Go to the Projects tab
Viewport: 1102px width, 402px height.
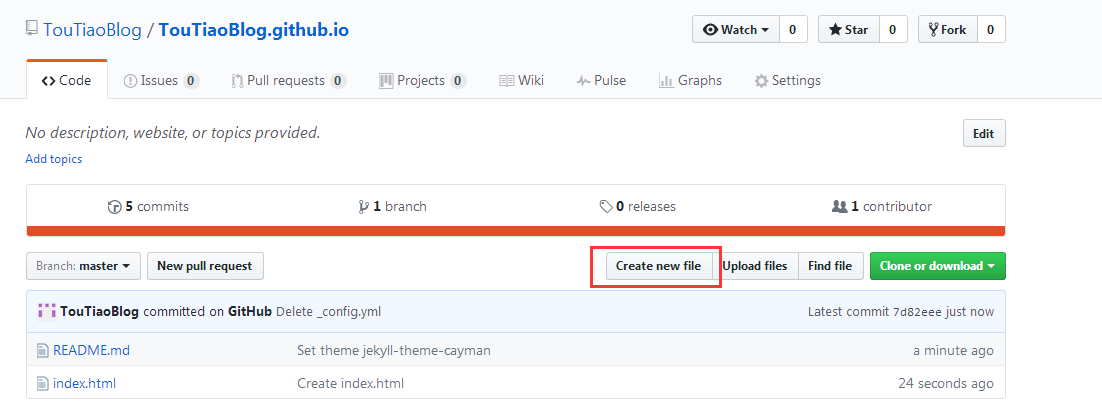[422, 80]
